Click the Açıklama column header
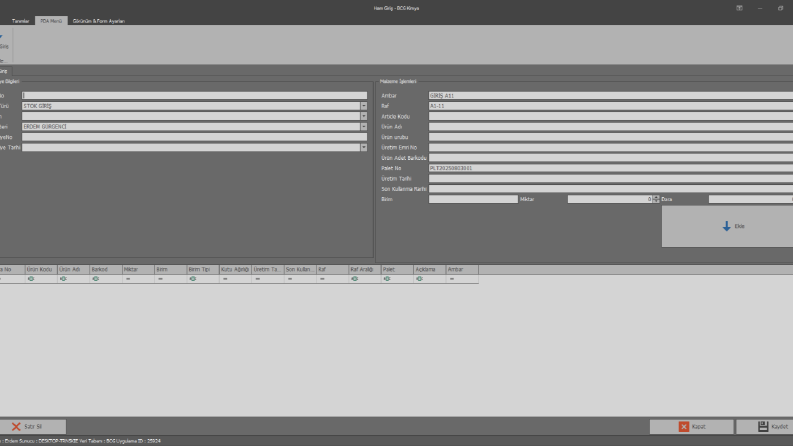 [429, 270]
